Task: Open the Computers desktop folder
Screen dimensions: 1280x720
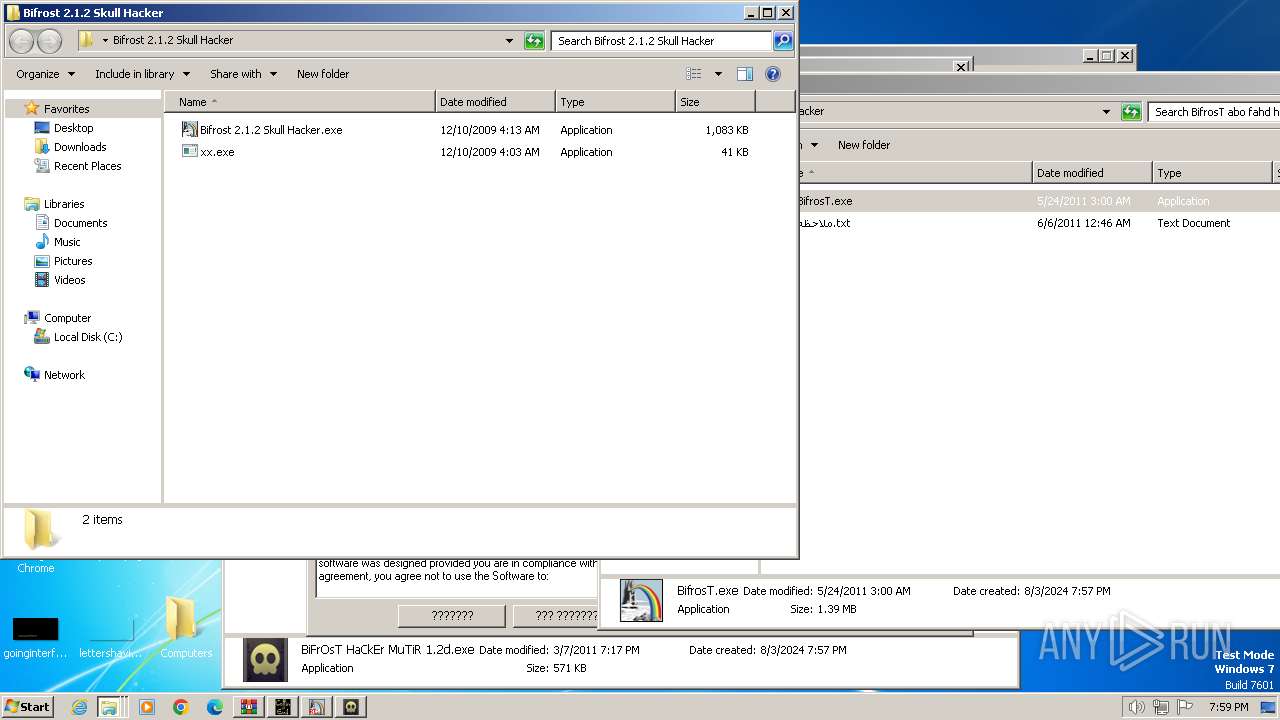Action: [186, 627]
